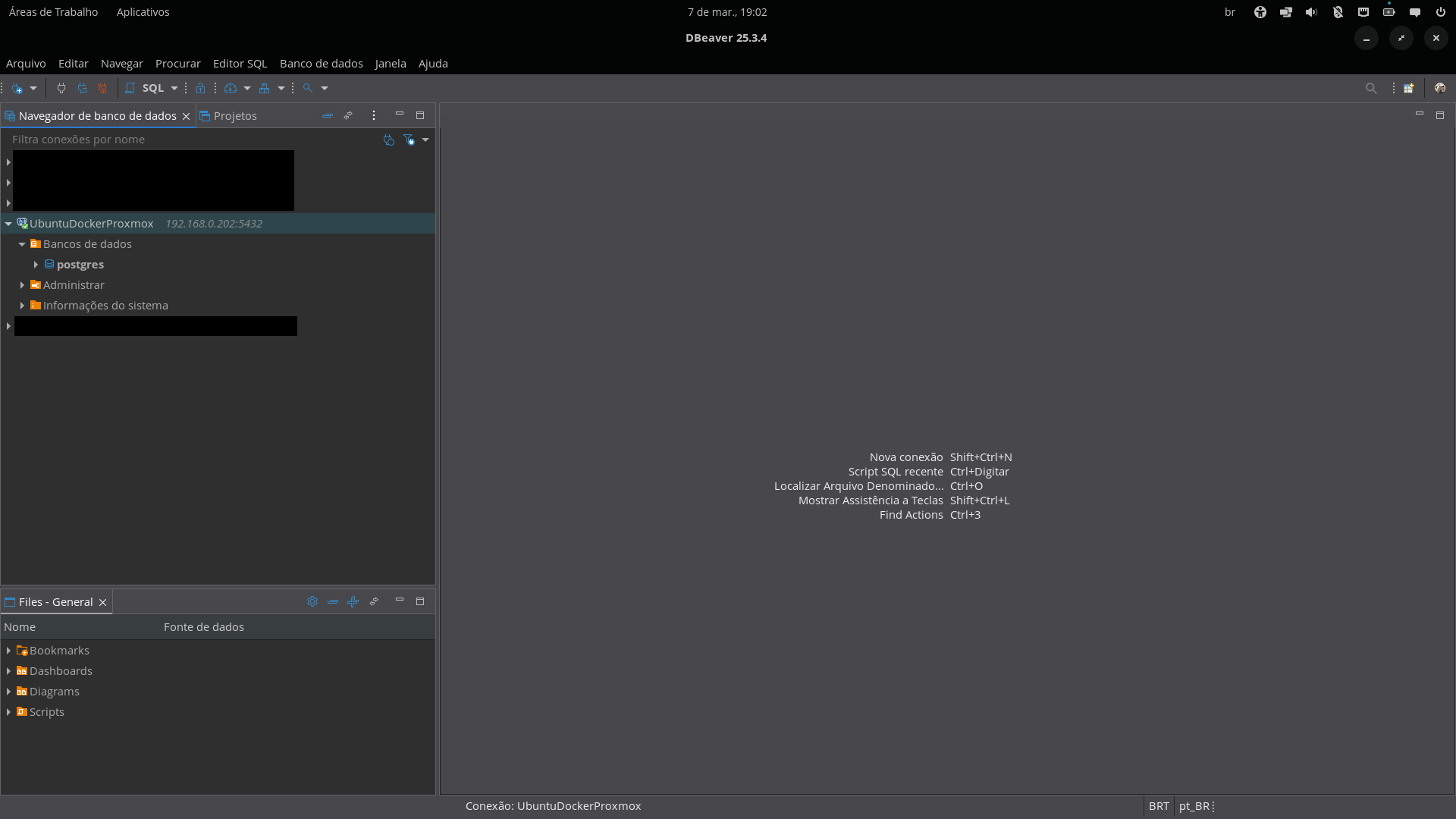Select the Dashboards folder

coord(61,671)
